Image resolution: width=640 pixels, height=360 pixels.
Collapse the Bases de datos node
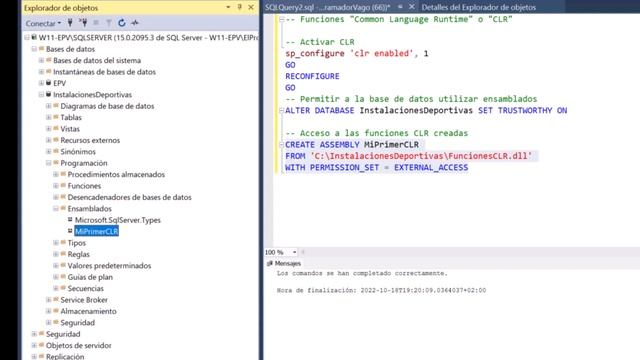coord(34,49)
